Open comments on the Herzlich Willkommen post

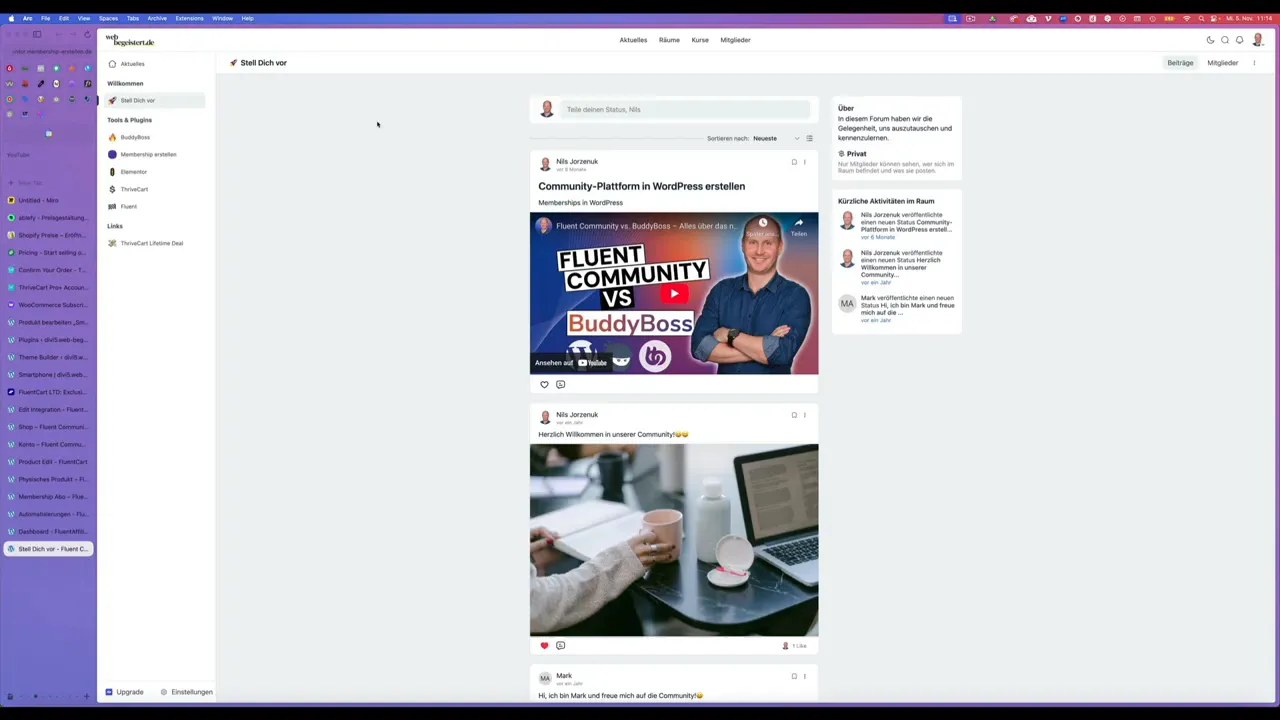[x=560, y=646]
